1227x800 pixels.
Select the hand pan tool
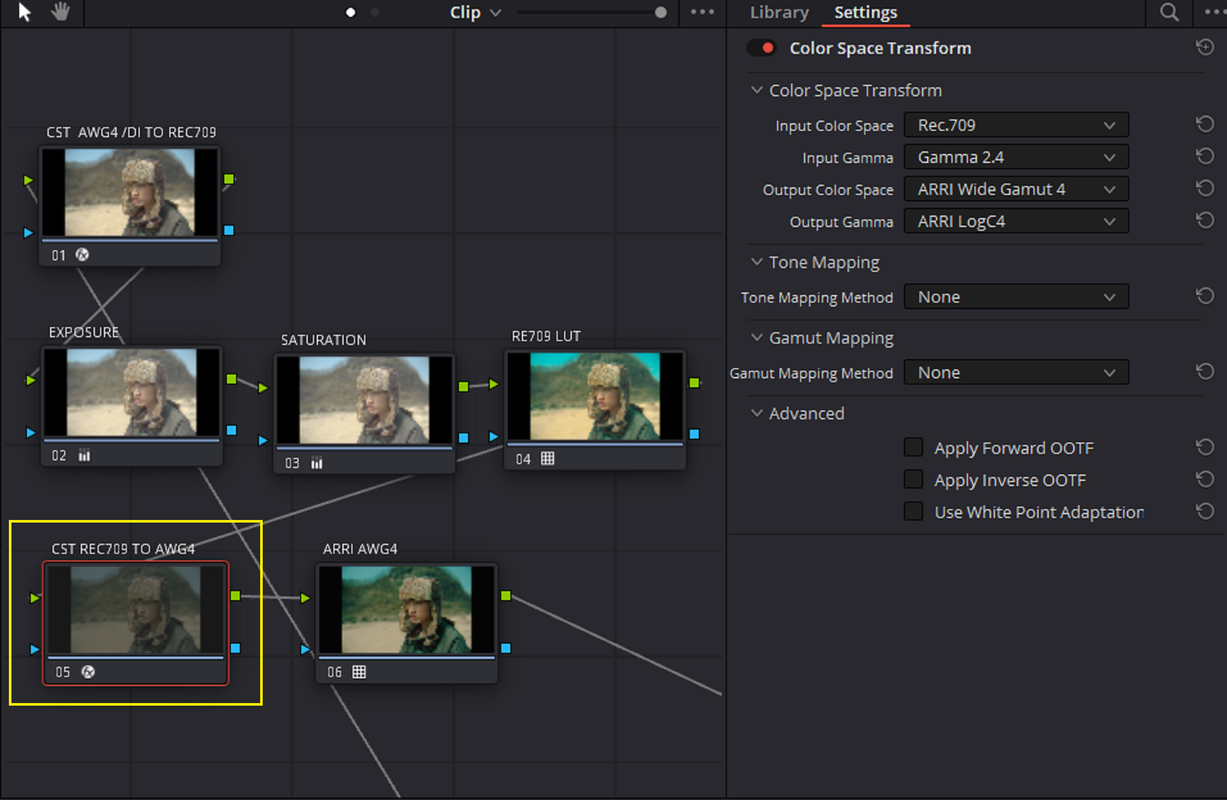(x=61, y=12)
